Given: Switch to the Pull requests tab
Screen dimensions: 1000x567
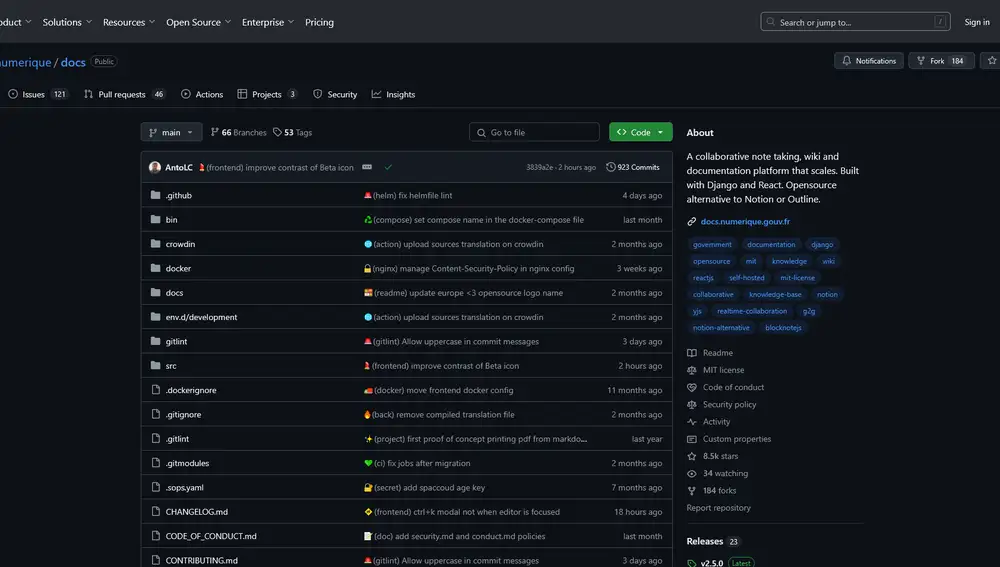Looking at the screenshot, I should [124, 94].
